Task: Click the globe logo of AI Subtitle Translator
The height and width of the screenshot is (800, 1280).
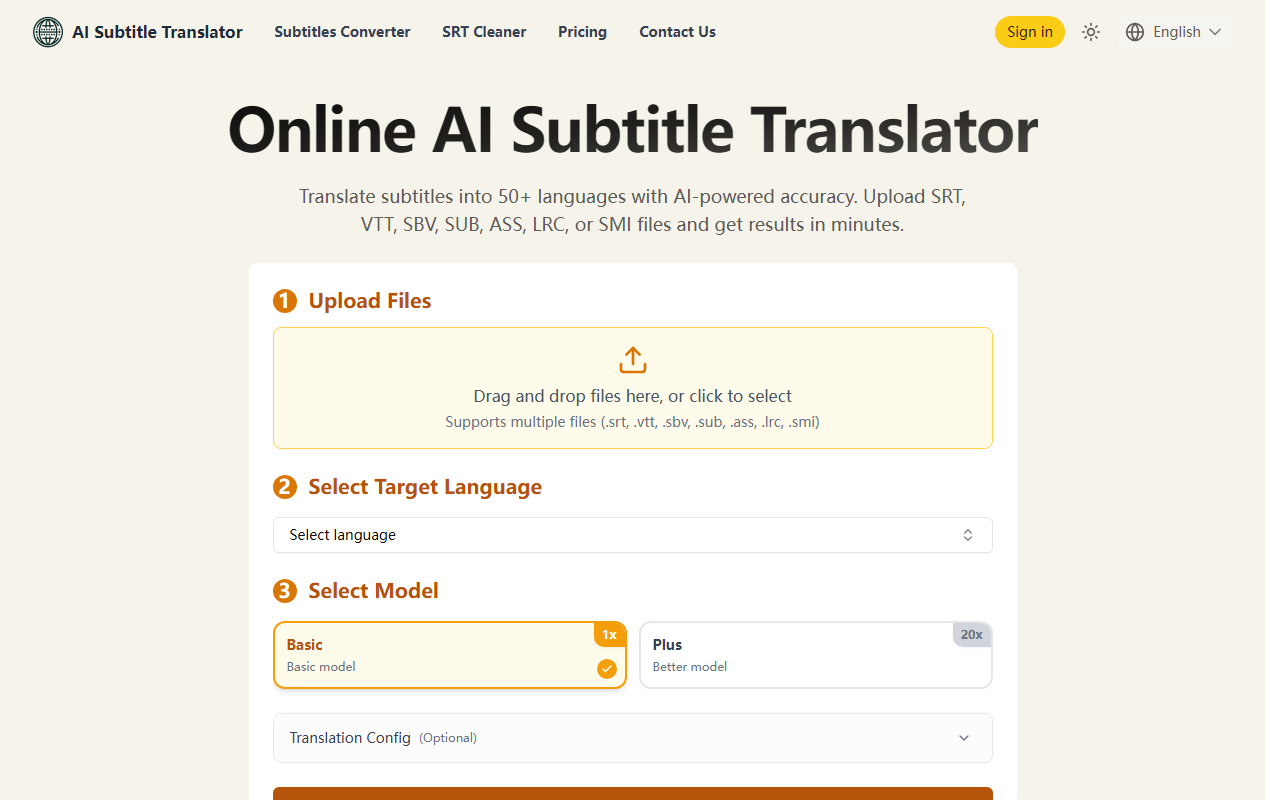Action: click(48, 32)
